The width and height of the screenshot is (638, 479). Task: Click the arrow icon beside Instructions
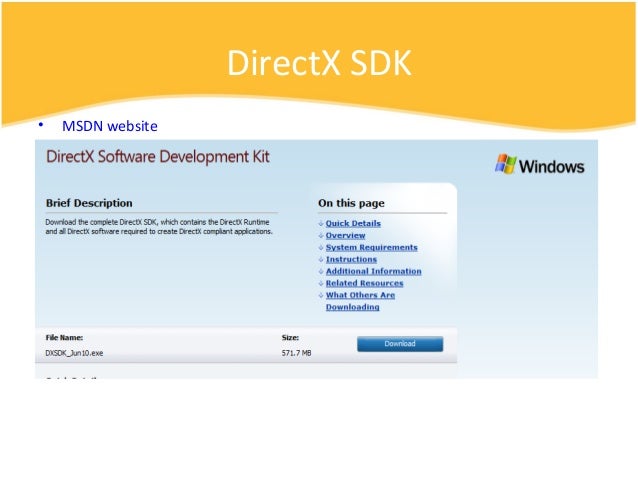pyautogui.click(x=321, y=259)
